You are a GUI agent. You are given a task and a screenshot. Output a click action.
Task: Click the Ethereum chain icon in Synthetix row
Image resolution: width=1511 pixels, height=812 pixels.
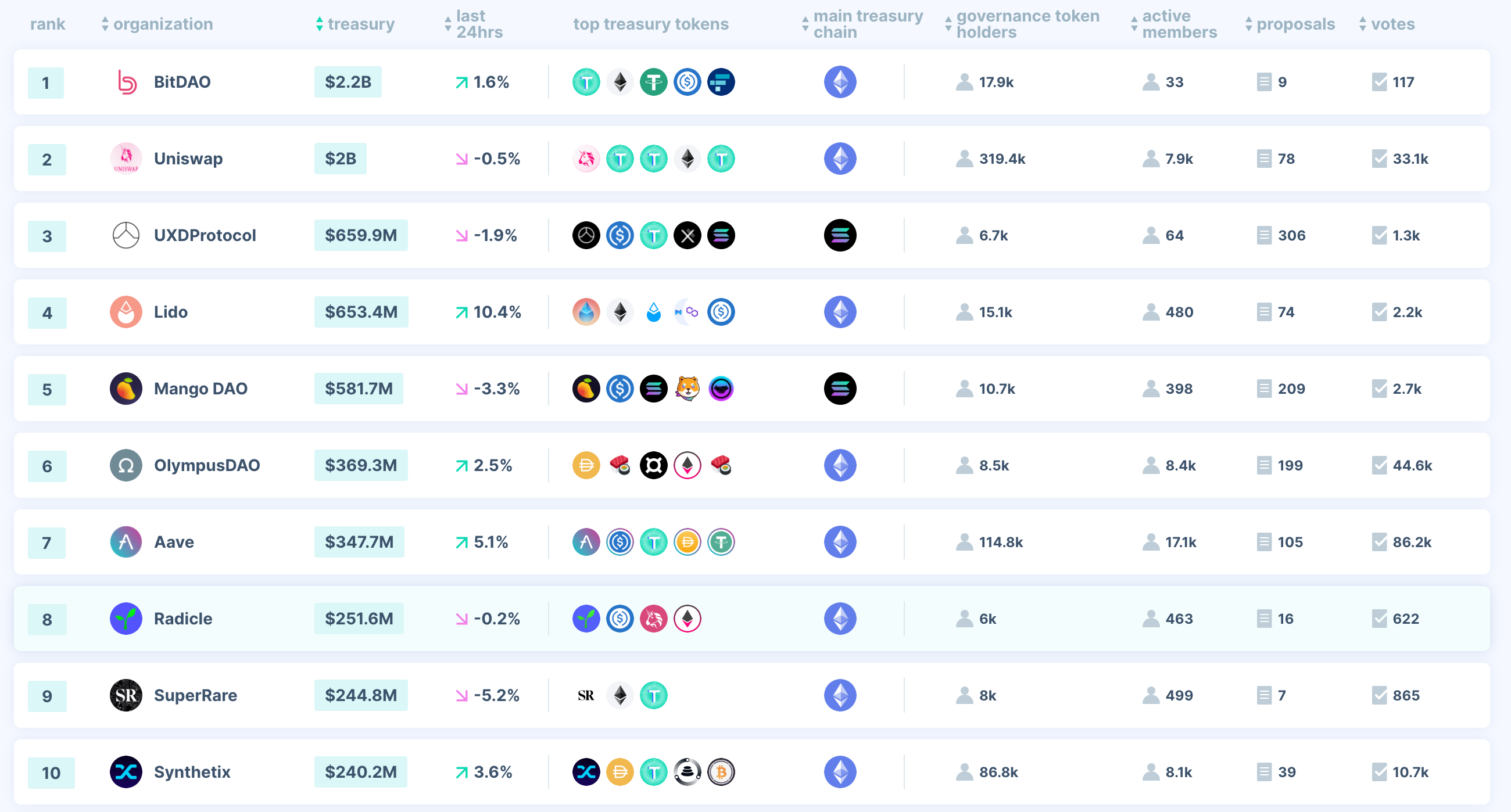[x=840, y=772]
